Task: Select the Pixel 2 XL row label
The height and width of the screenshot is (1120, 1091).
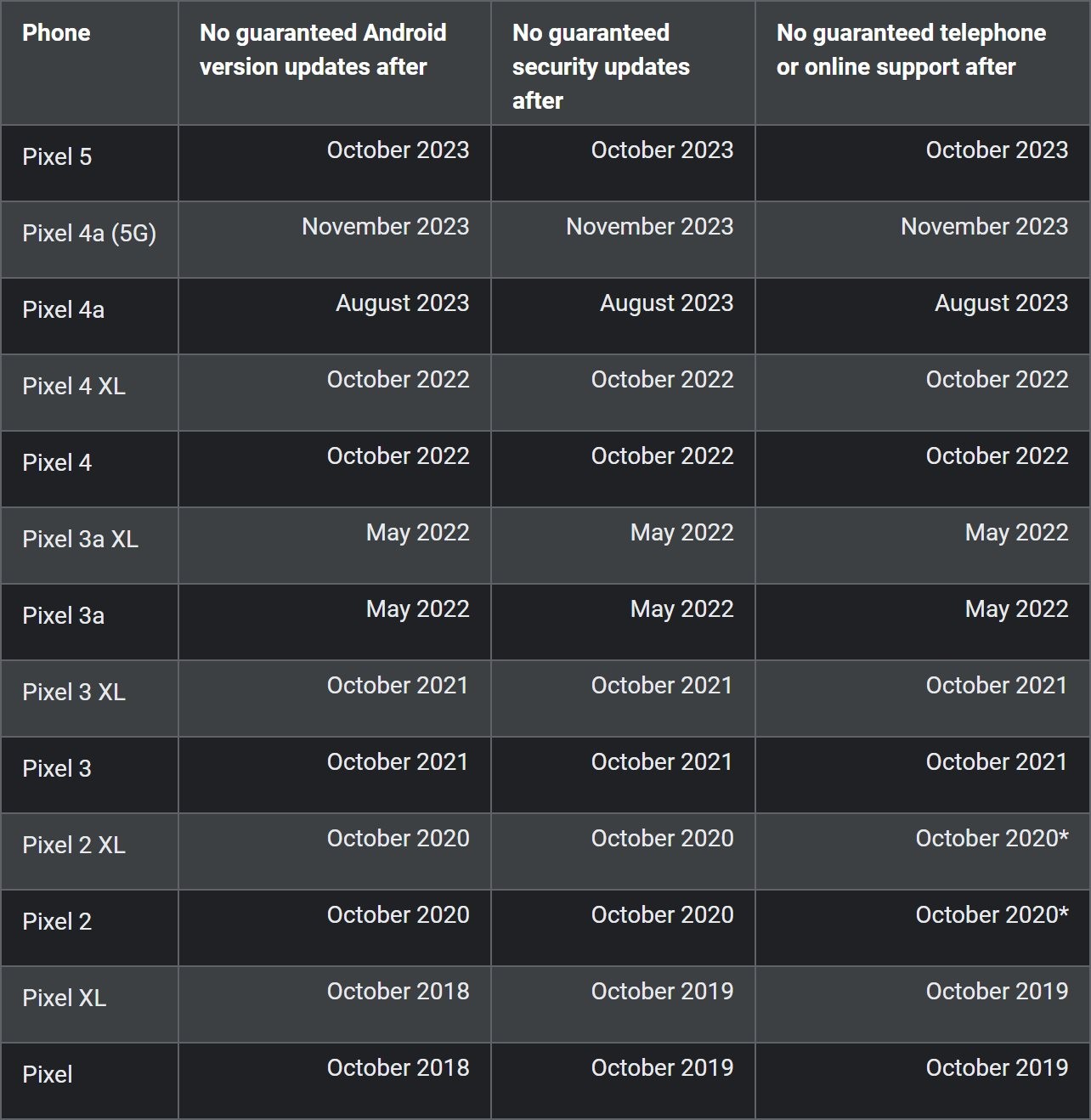Action: point(74,846)
